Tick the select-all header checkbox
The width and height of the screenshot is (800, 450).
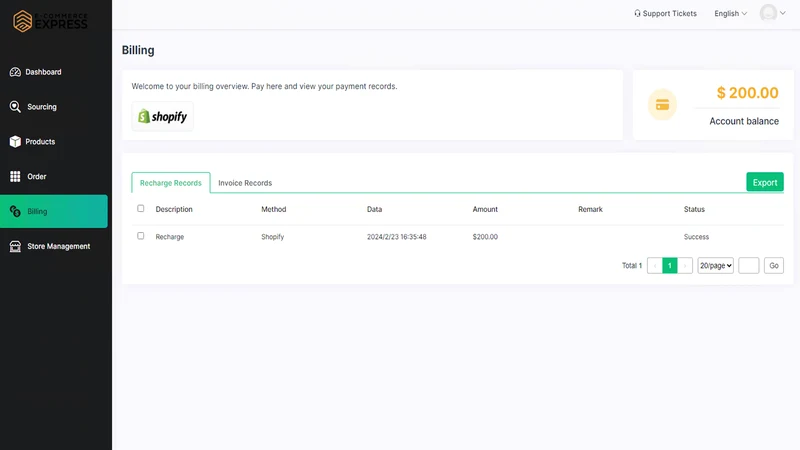tap(140, 208)
